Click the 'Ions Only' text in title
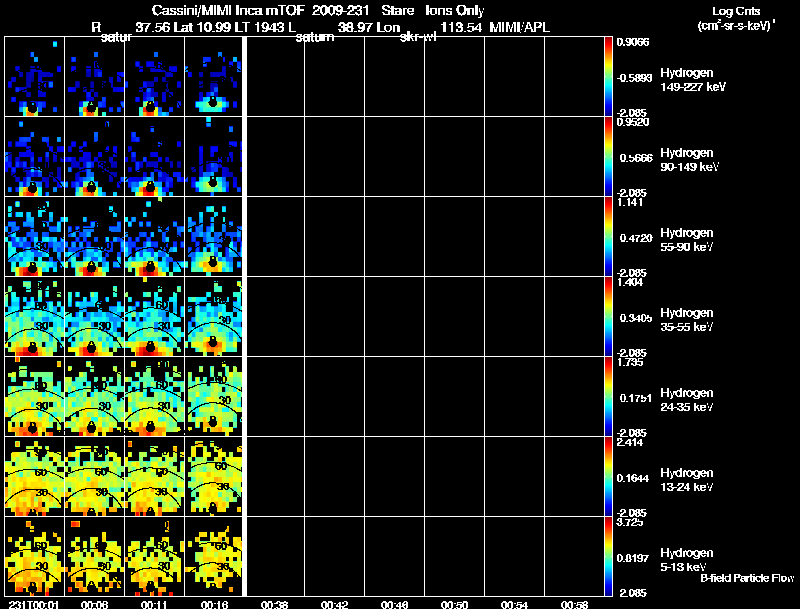Image resolution: width=800 pixels, height=609 pixels. [455, 10]
